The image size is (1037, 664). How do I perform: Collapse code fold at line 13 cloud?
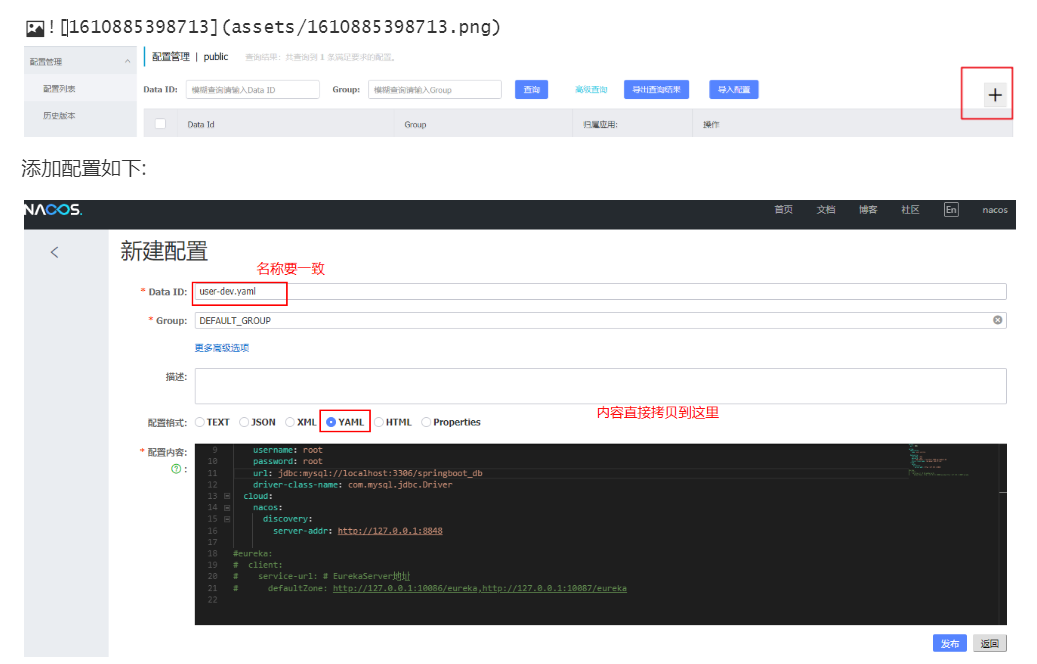point(227,496)
